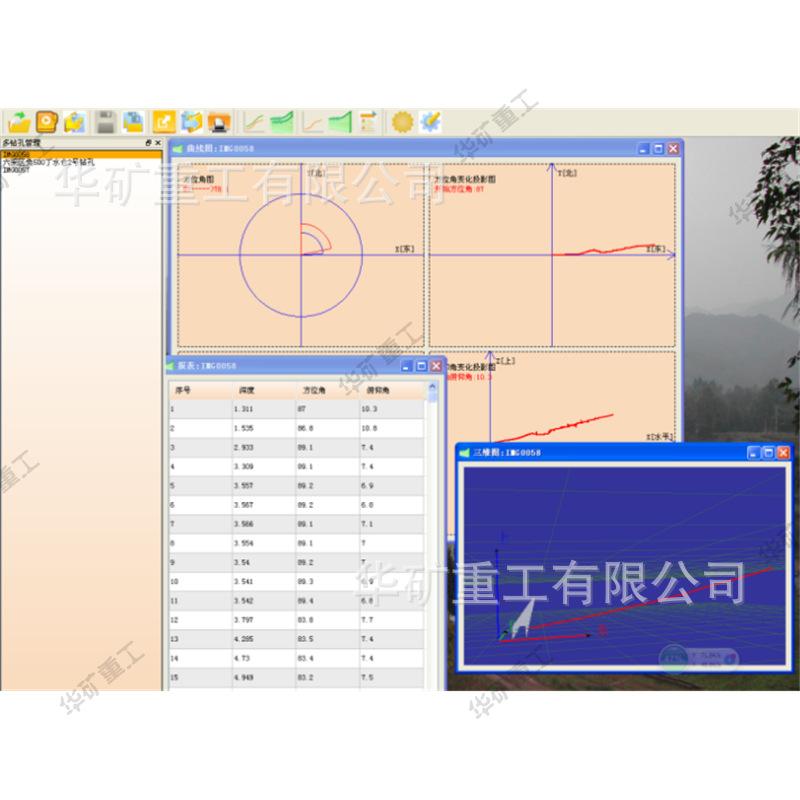Click the blue stacked floppy disks icon
The width and height of the screenshot is (800, 800).
134,122
